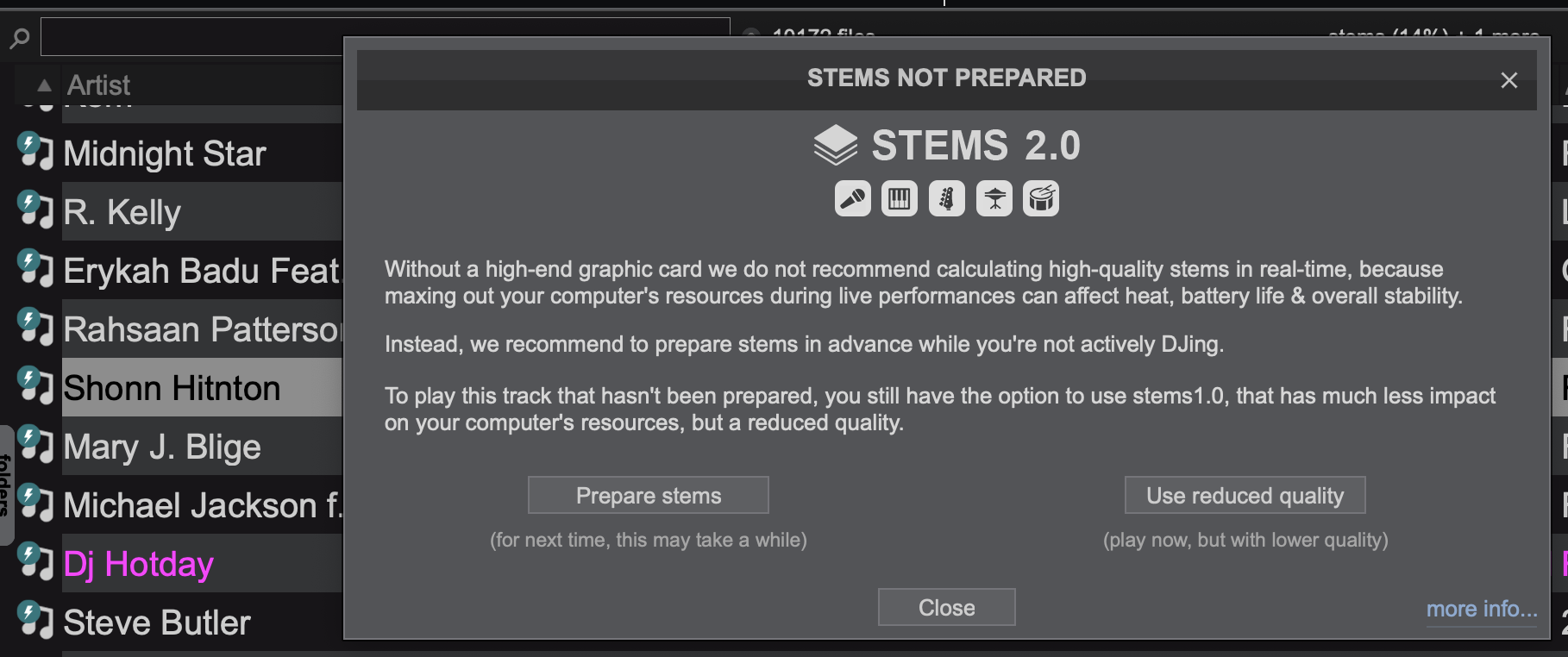The width and height of the screenshot is (1568, 657).
Task: Dismiss dialog with the X button
Action: pos(1508,80)
